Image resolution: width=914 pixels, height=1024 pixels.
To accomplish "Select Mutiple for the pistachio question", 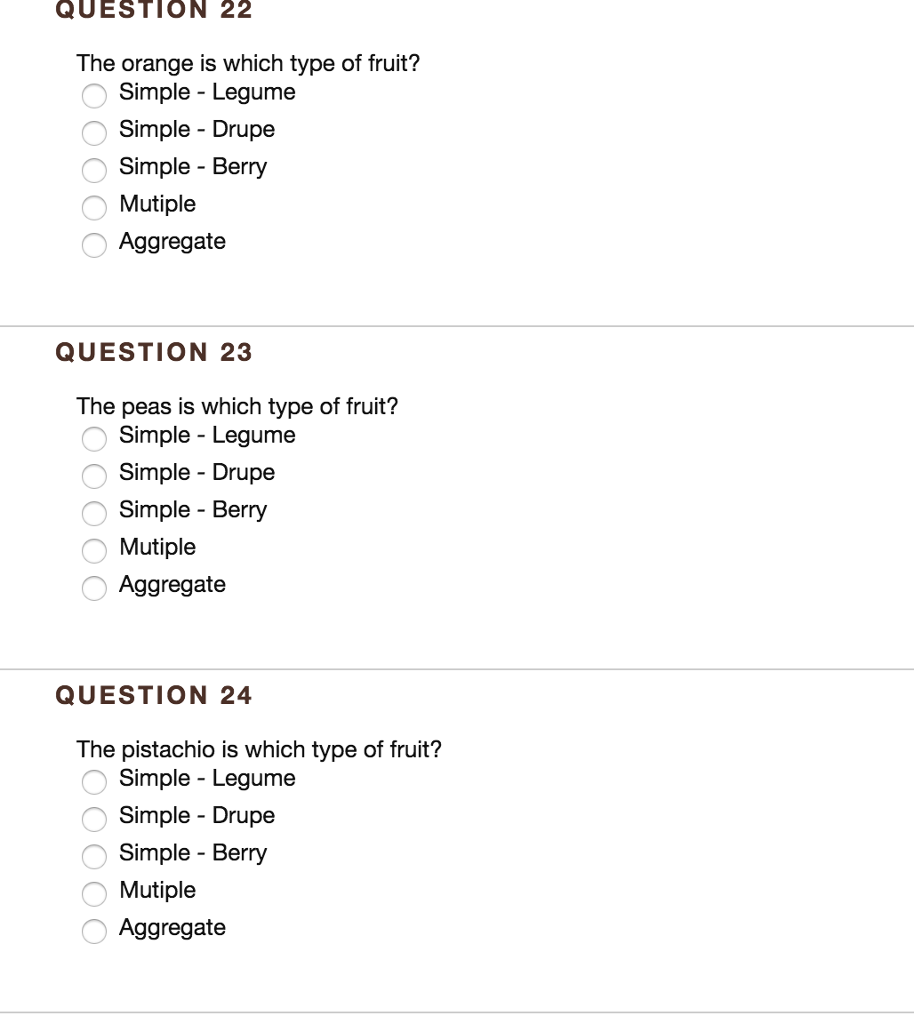I will pyautogui.click(x=94, y=894).
